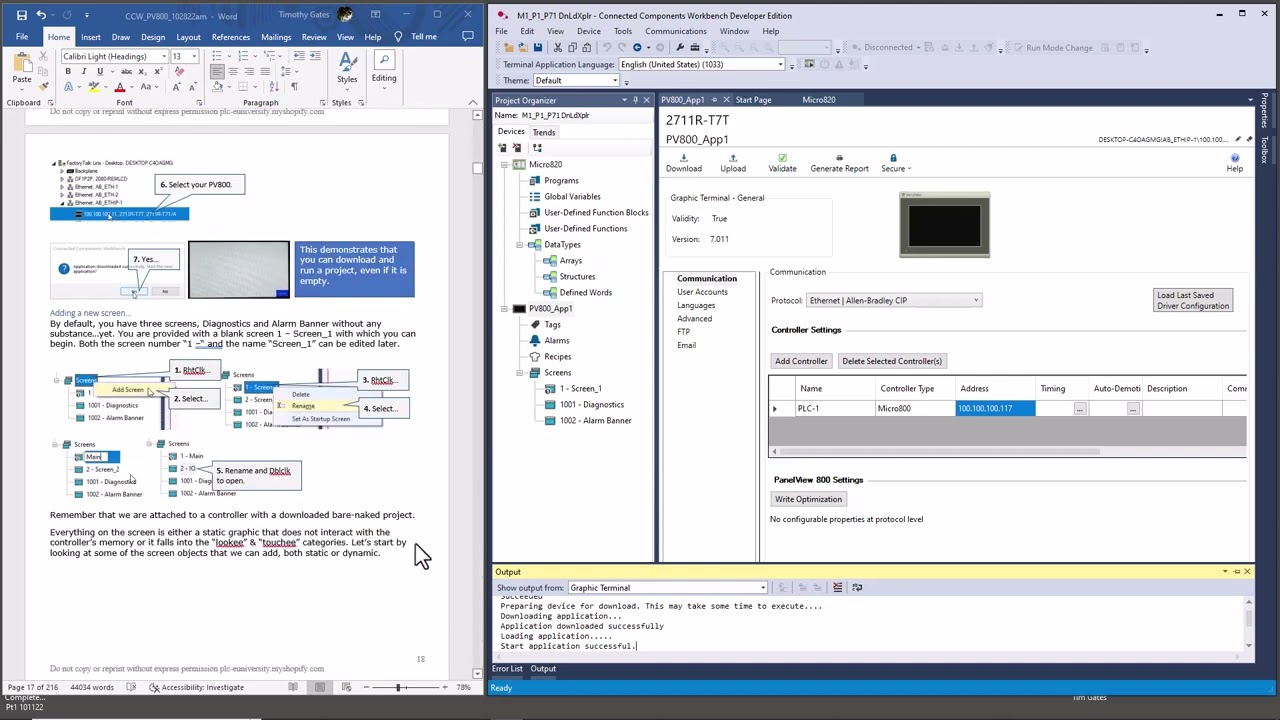
Task: Open the Word Insert ribbon tab
Action: coord(90,37)
